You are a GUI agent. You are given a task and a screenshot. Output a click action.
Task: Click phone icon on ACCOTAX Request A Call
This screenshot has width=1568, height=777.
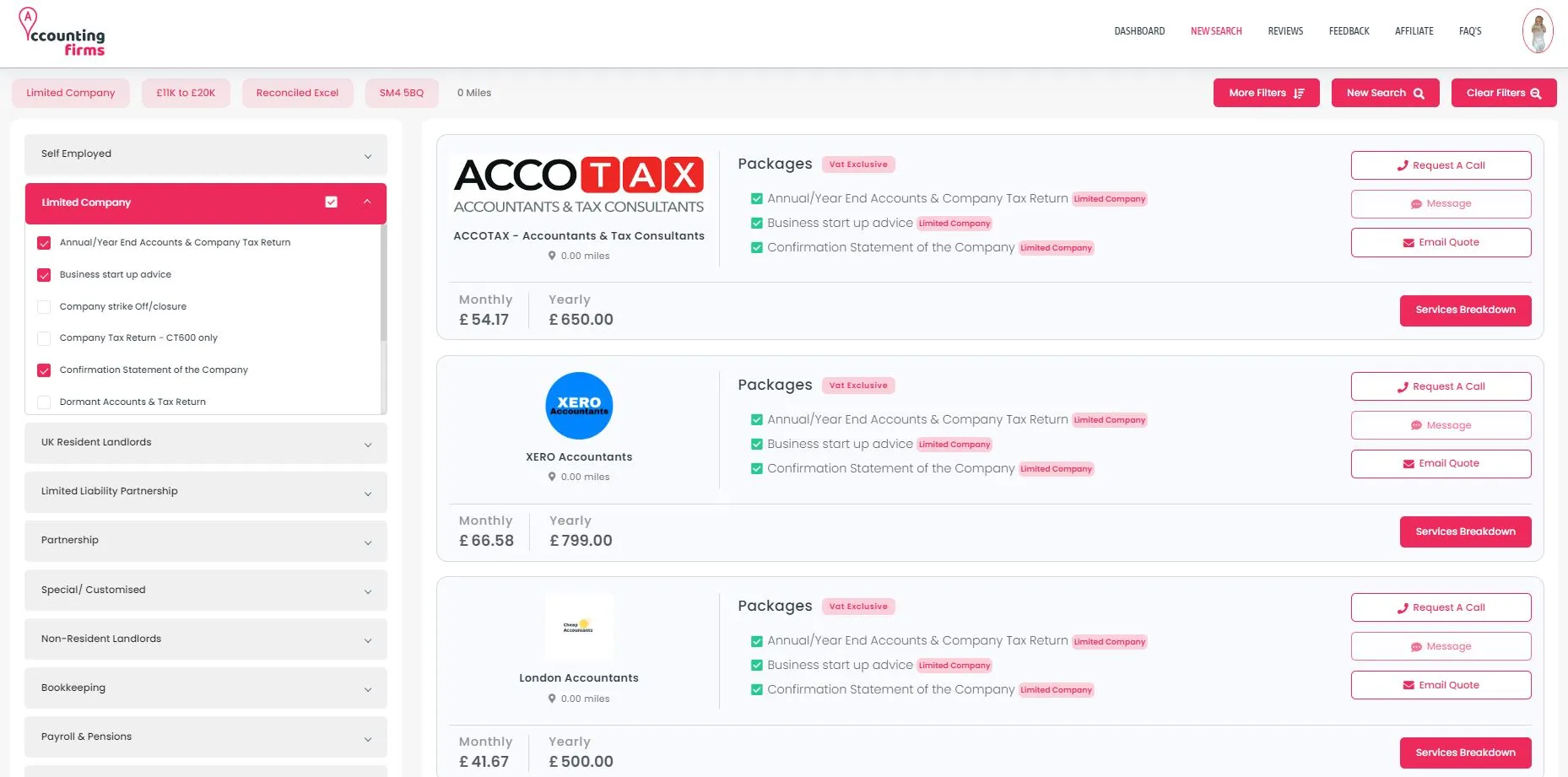coord(1403,165)
